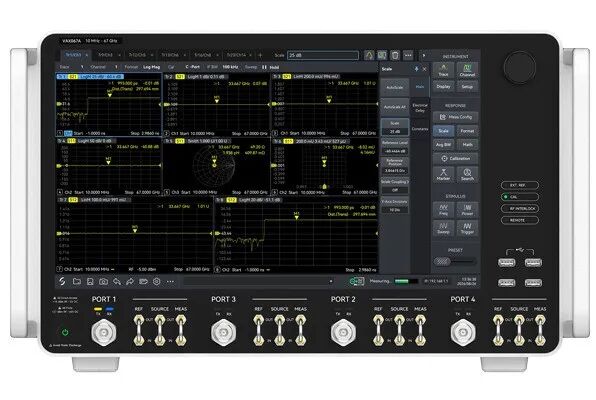Viewport: 596px width, 400px height.
Task: Click the Autoscale All button
Action: [395, 107]
